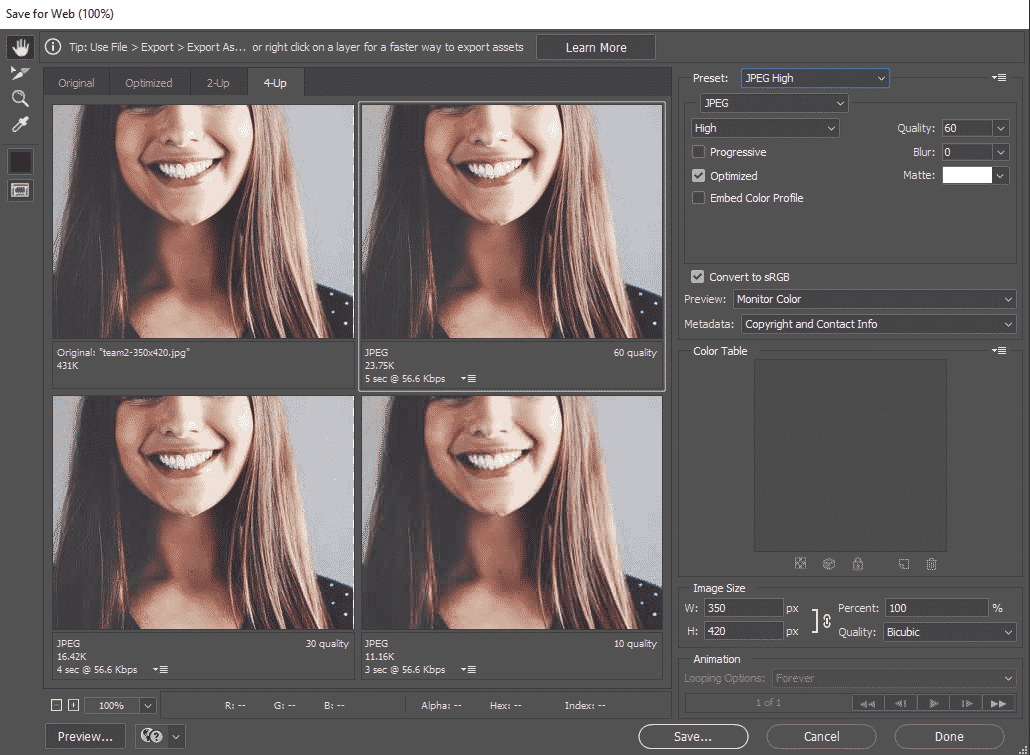The image size is (1030, 755).
Task: Open the Matte color dropdown arrow
Action: 1000,175
